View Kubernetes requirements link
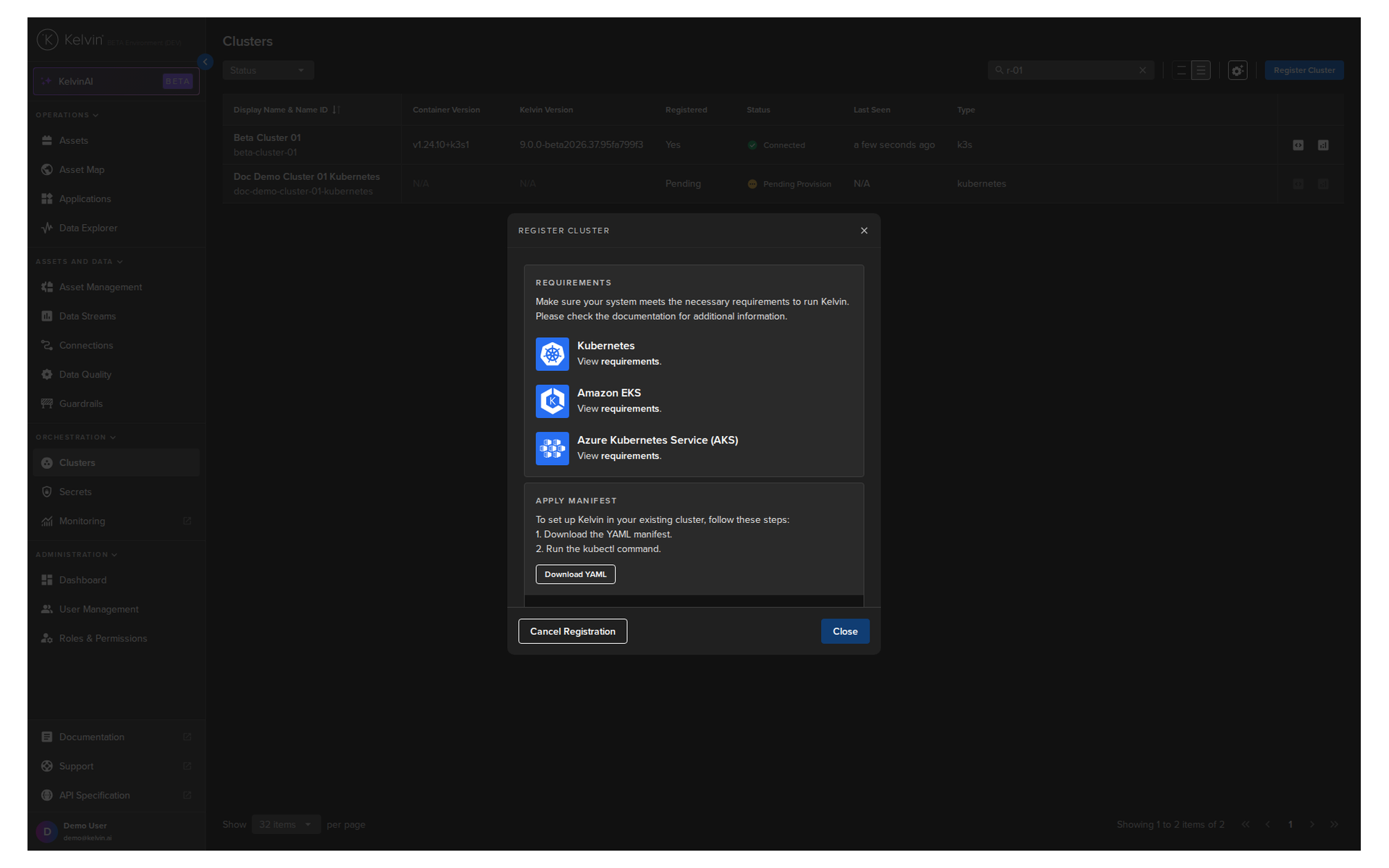 629,362
